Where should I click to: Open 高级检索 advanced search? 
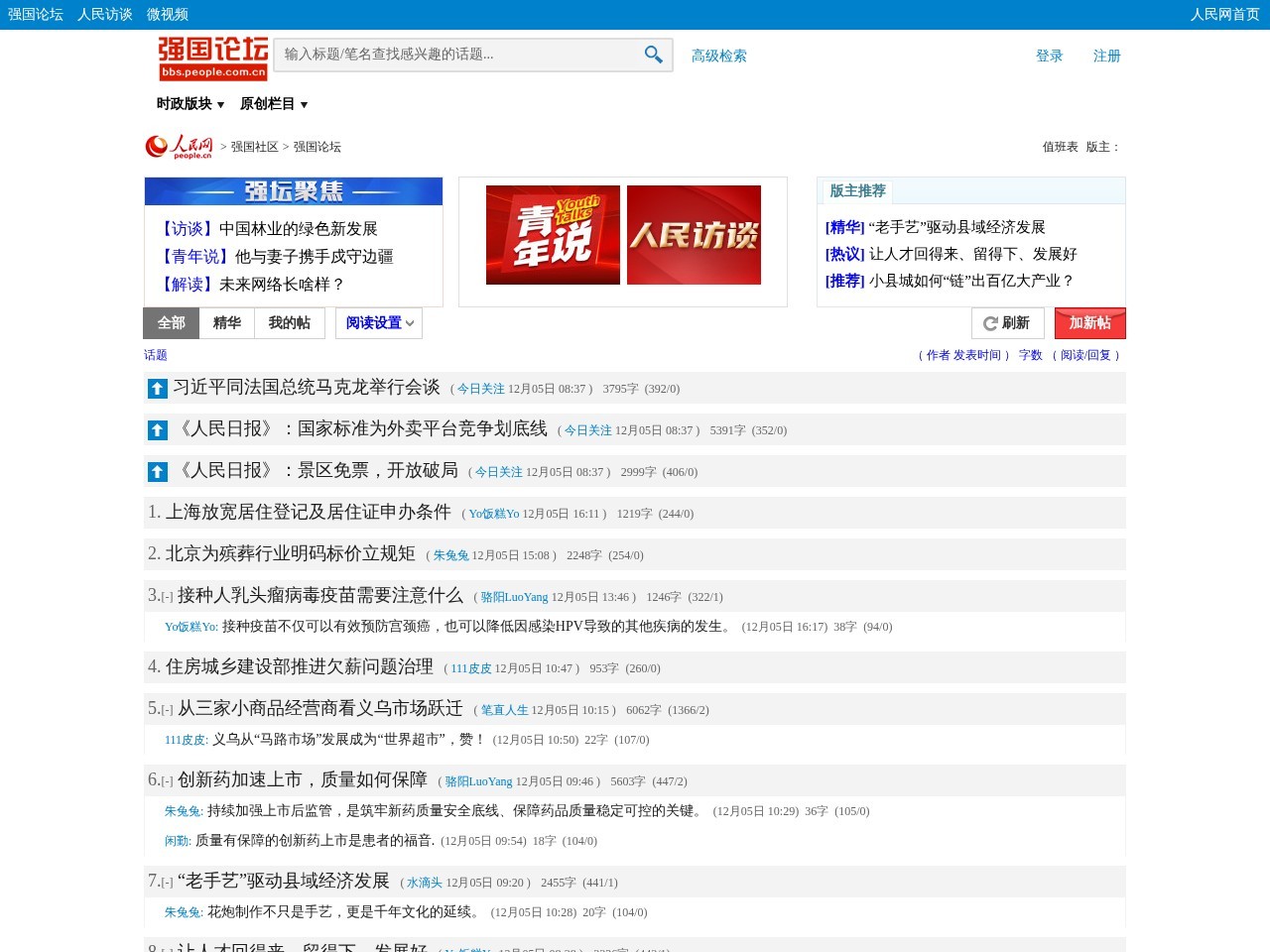pyautogui.click(x=718, y=56)
